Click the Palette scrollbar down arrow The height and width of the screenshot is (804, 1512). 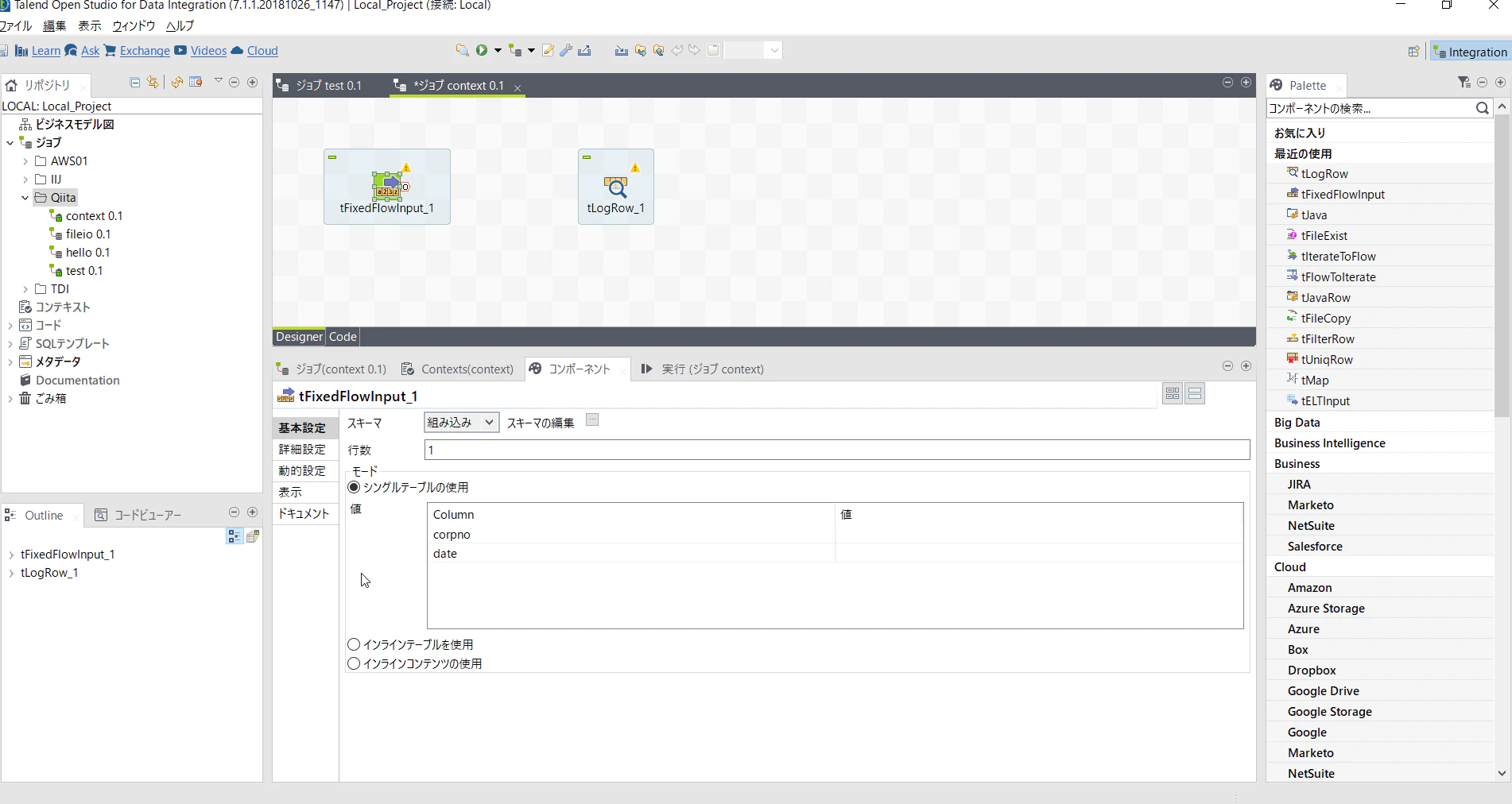pos(1502,773)
